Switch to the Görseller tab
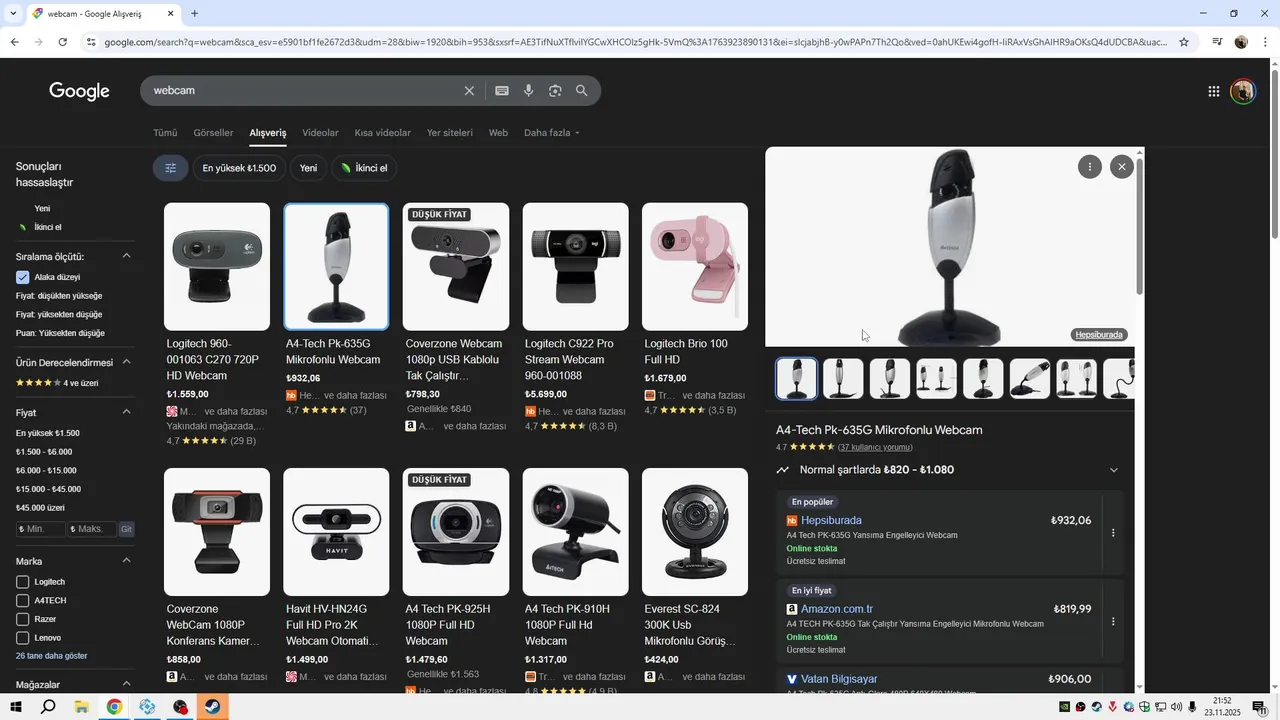This screenshot has height=720, width=1280. point(213,133)
